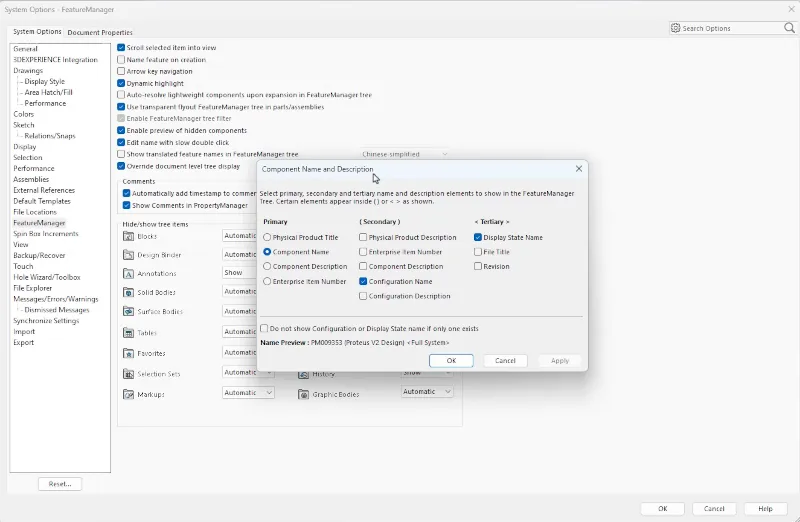Click the Solid Bodies folder icon

coord(128,292)
